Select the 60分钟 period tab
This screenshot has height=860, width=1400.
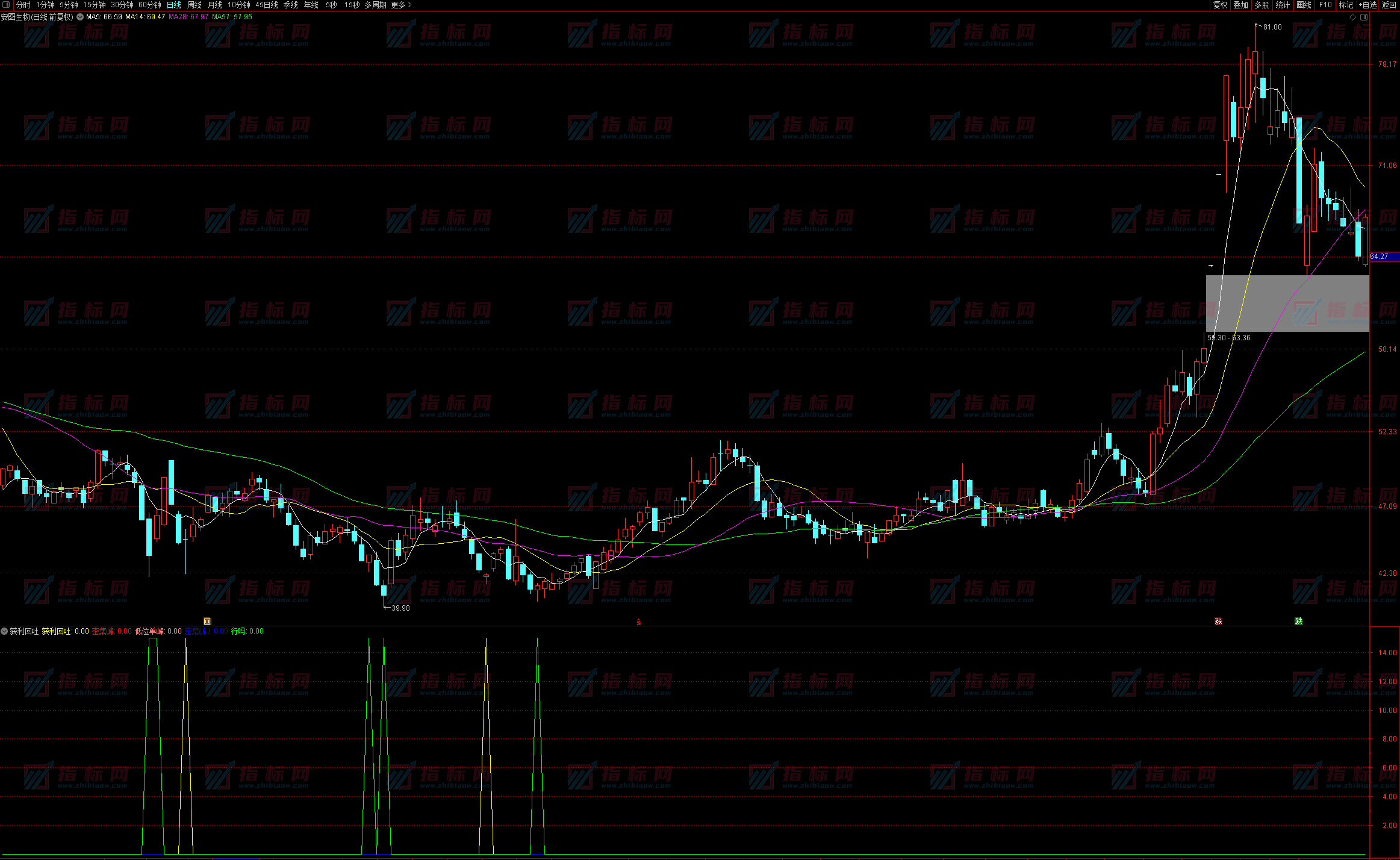150,5
